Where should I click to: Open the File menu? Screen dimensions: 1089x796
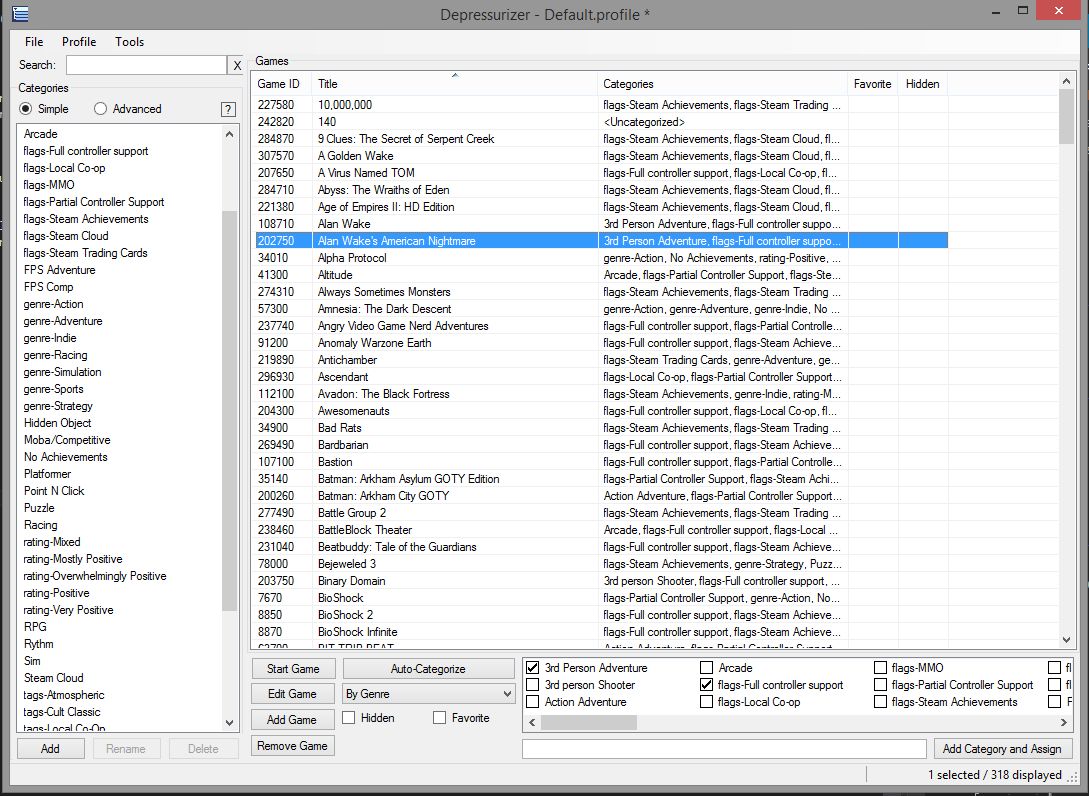33,41
